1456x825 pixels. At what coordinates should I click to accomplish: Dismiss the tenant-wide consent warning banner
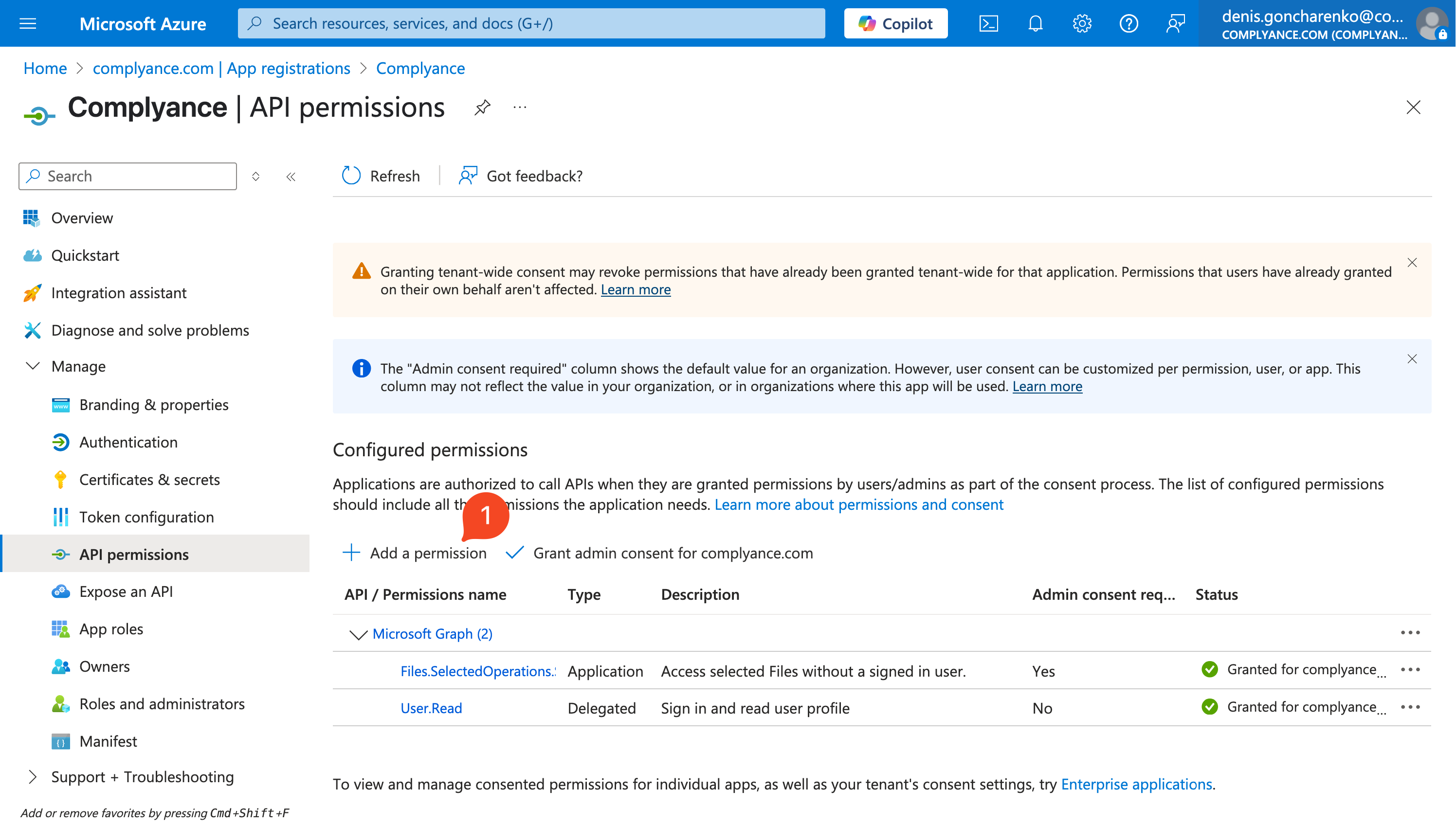pos(1412,262)
